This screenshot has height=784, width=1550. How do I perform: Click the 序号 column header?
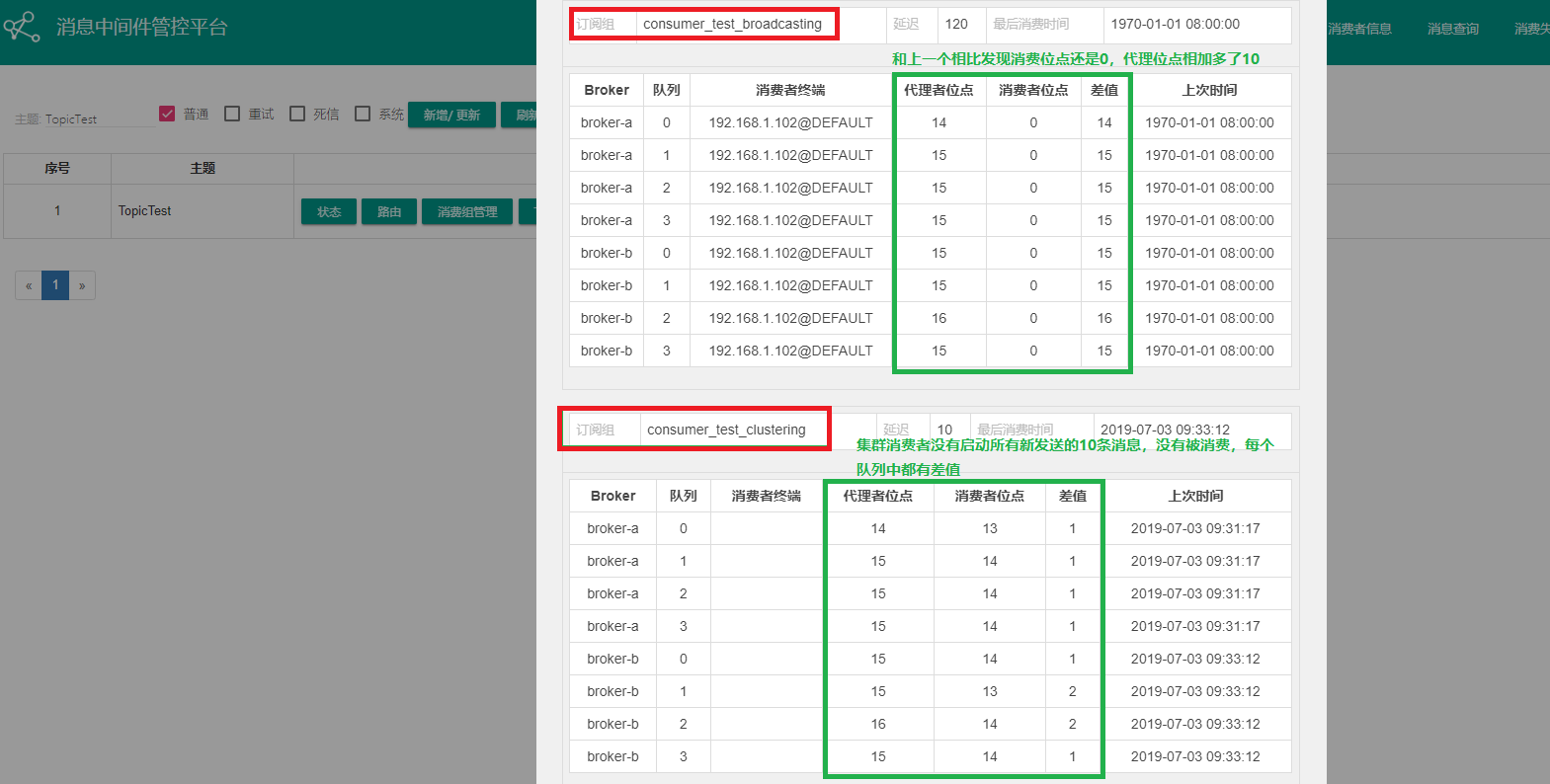[57, 169]
